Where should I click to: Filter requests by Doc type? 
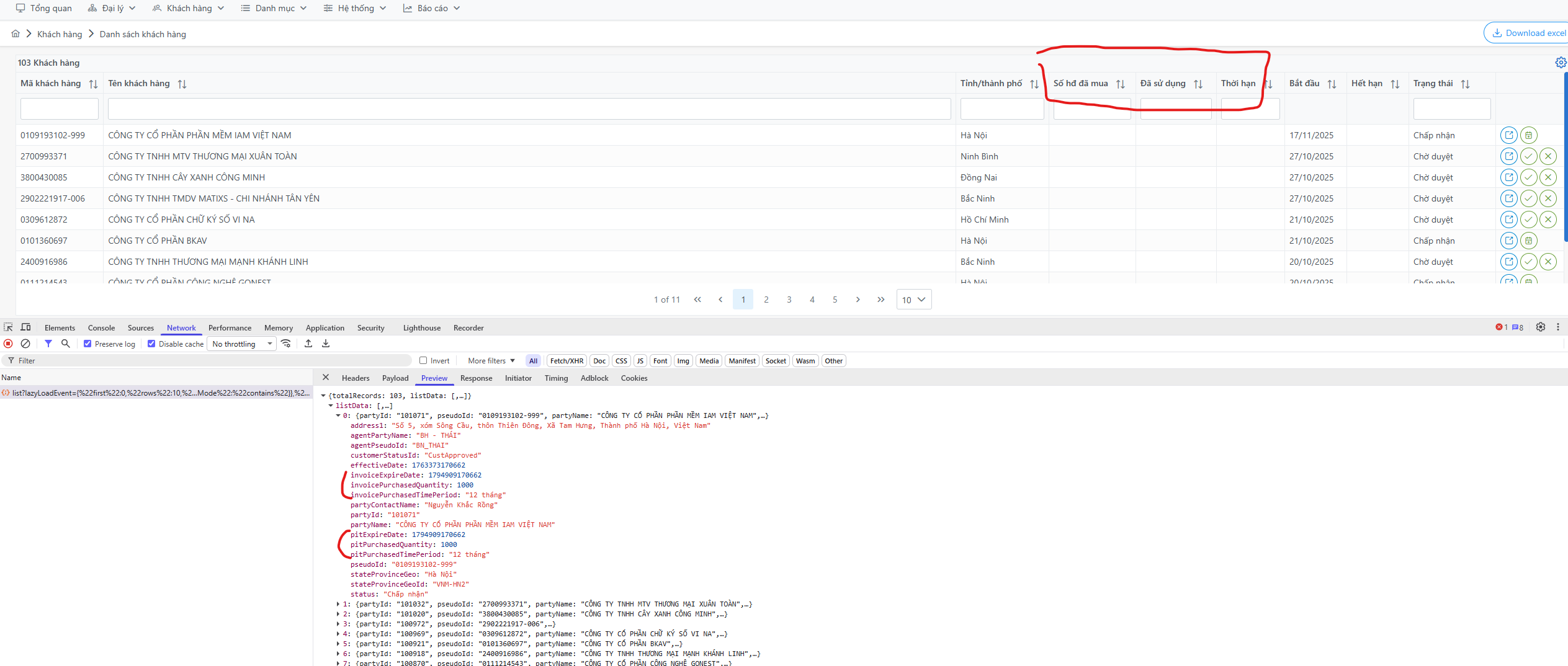pos(599,361)
